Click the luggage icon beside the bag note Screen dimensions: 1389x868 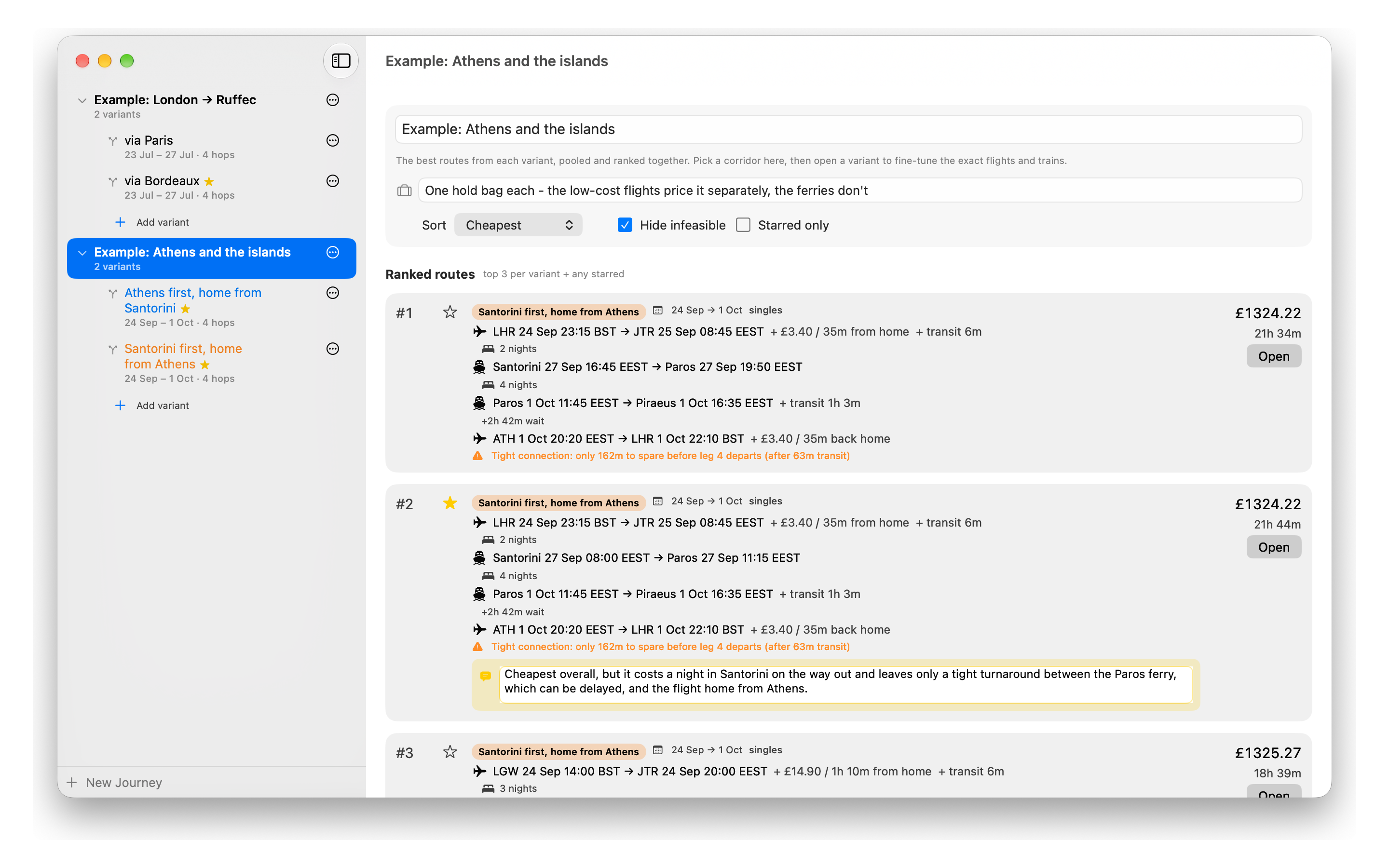(x=405, y=190)
